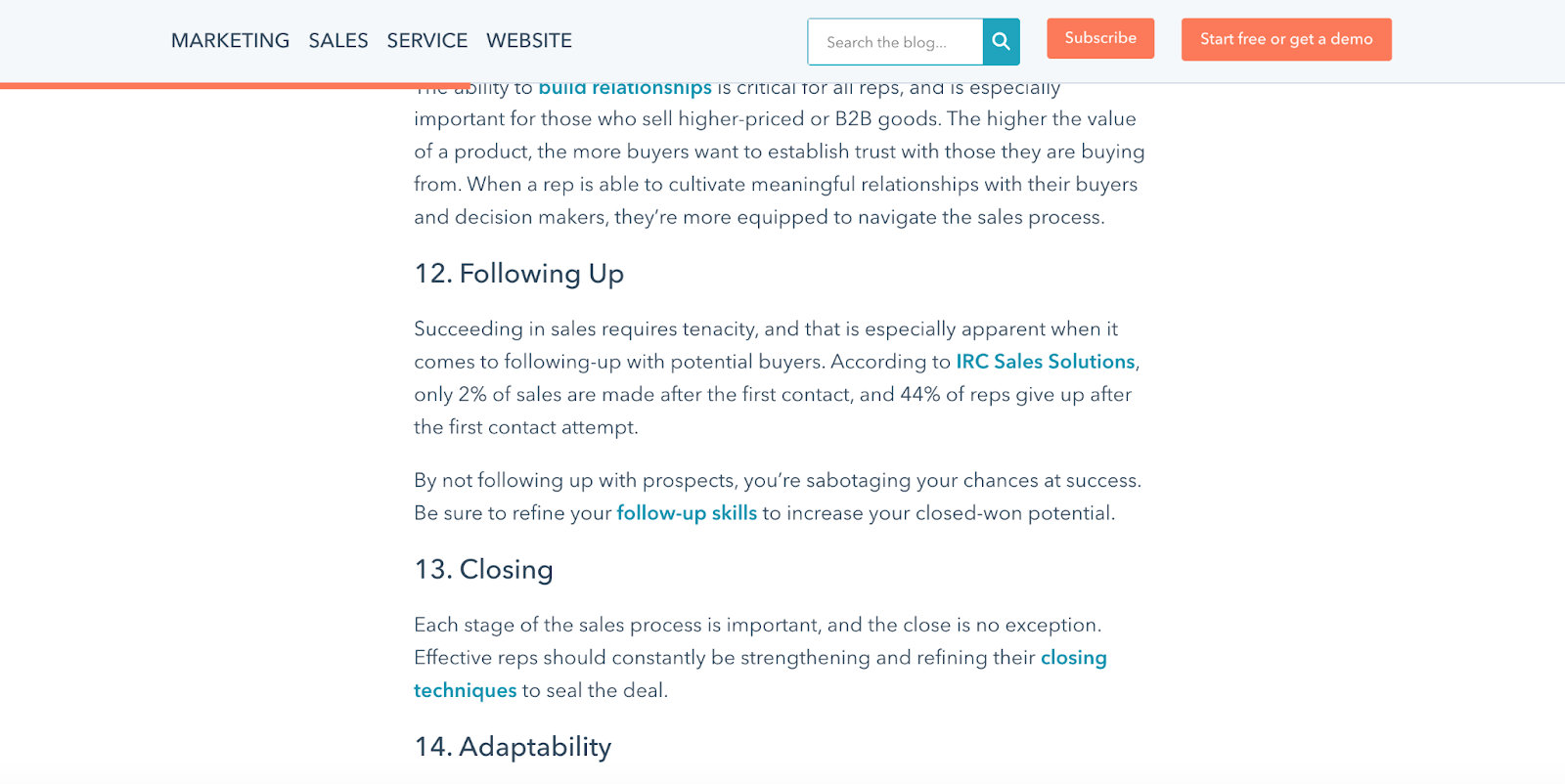This screenshot has width=1565, height=784.
Task: Focus the 'Search the blog...' field
Action: tap(895, 42)
